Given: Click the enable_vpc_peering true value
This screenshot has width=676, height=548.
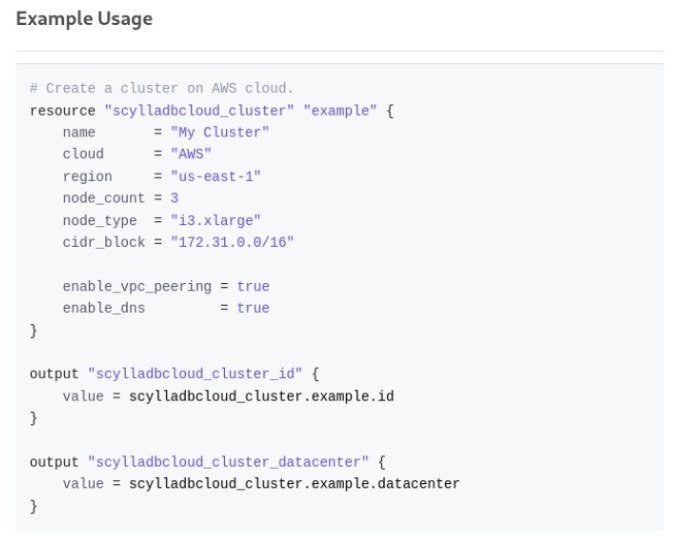Looking at the screenshot, I should point(253,286).
